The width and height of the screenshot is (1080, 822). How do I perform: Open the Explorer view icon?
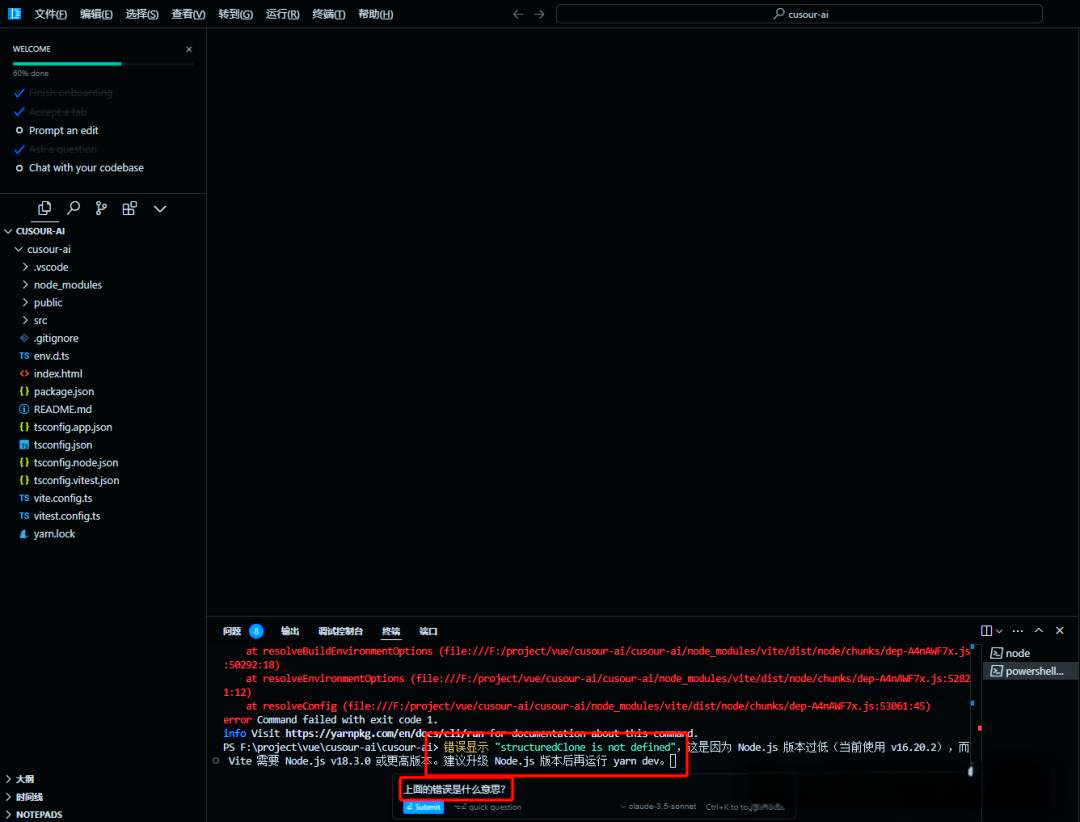click(x=44, y=209)
